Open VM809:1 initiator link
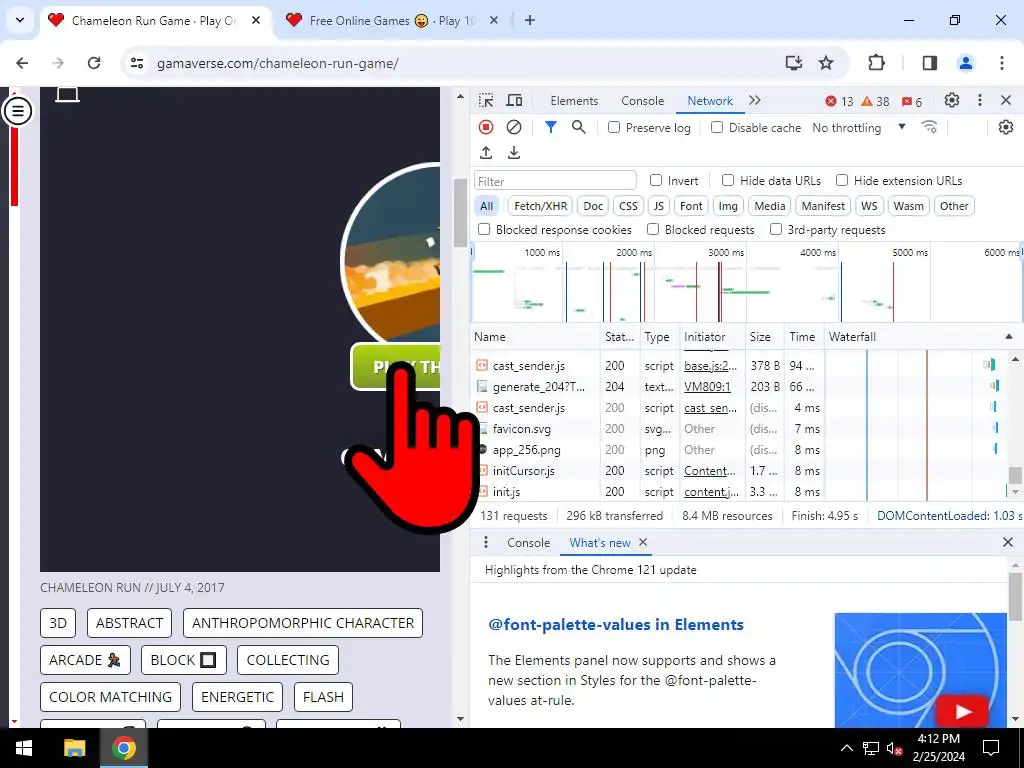Screen dimensions: 1024x768 [x=707, y=387]
